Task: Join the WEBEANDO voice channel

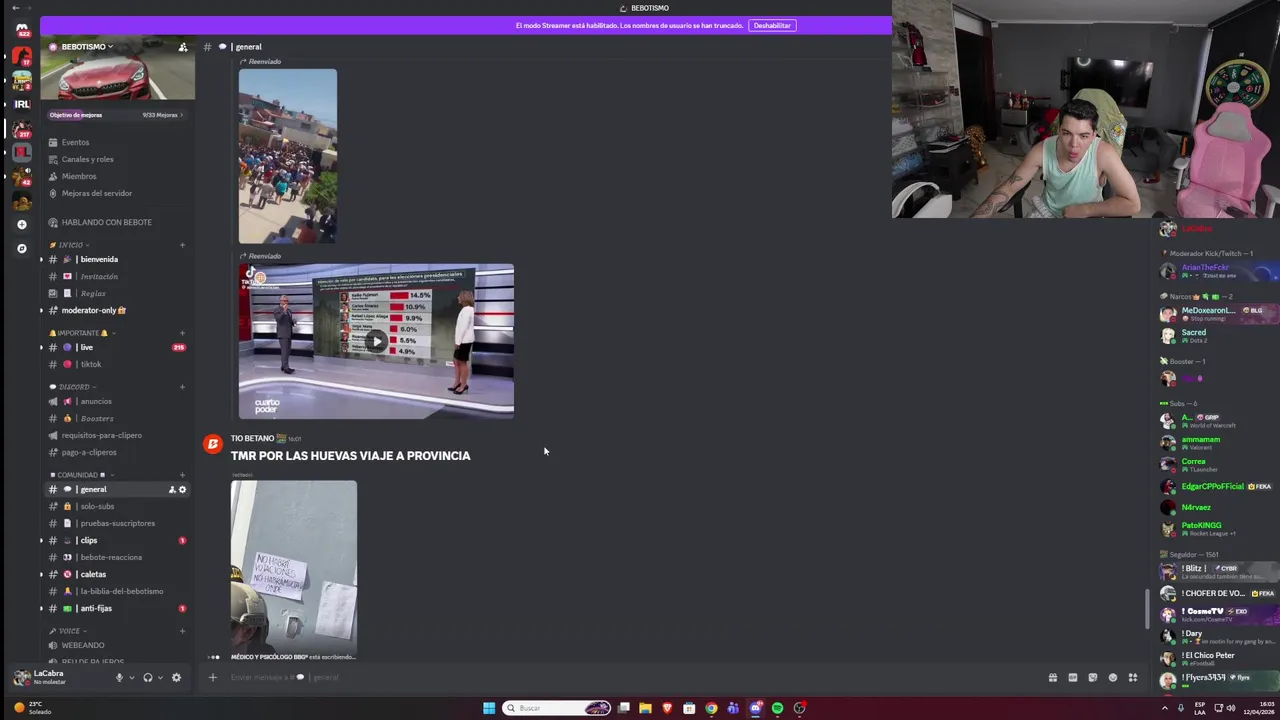Action: [118, 645]
